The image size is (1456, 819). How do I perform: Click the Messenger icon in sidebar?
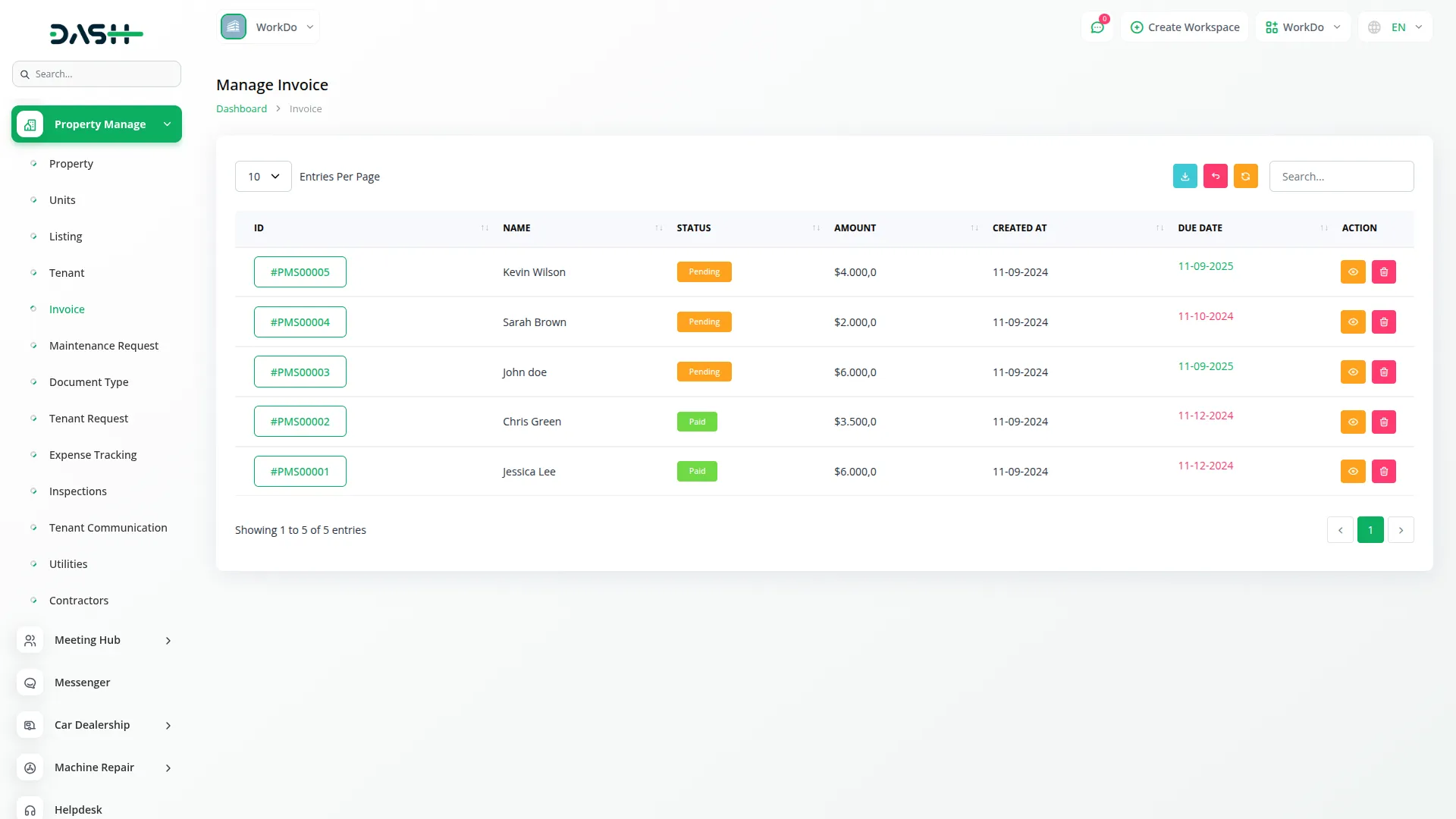tap(30, 682)
